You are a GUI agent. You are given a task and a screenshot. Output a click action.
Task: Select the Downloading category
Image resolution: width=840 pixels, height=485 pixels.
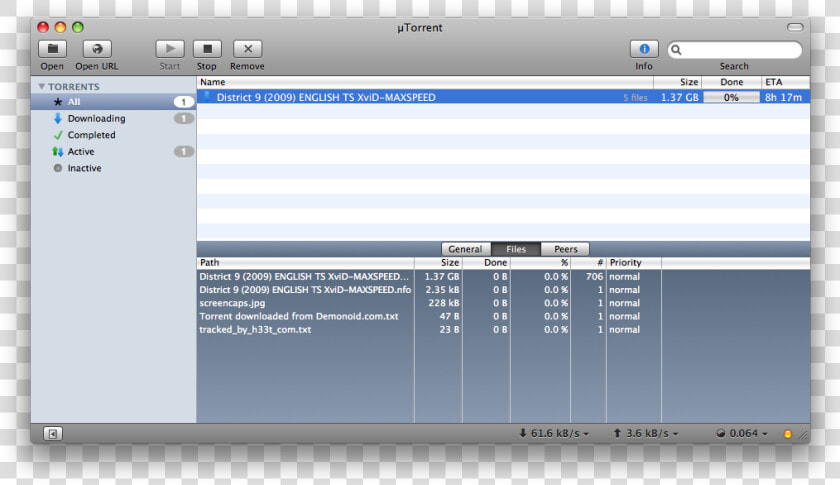coord(114,118)
